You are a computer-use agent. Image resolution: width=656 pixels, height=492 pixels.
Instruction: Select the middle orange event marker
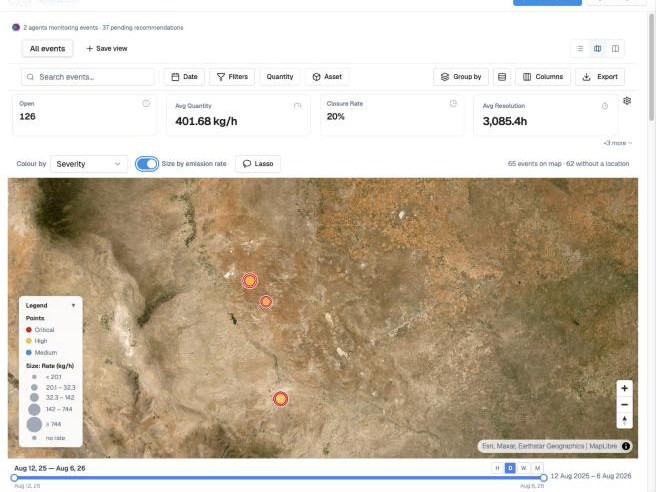coord(266,302)
